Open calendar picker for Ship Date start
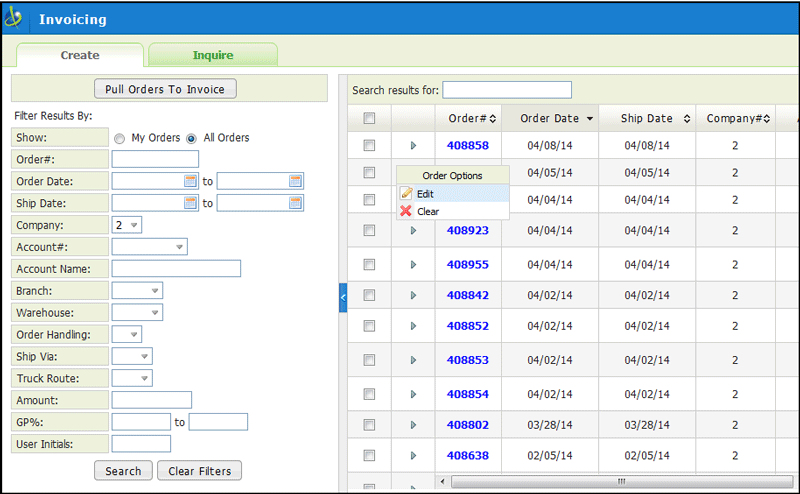 tap(190, 203)
